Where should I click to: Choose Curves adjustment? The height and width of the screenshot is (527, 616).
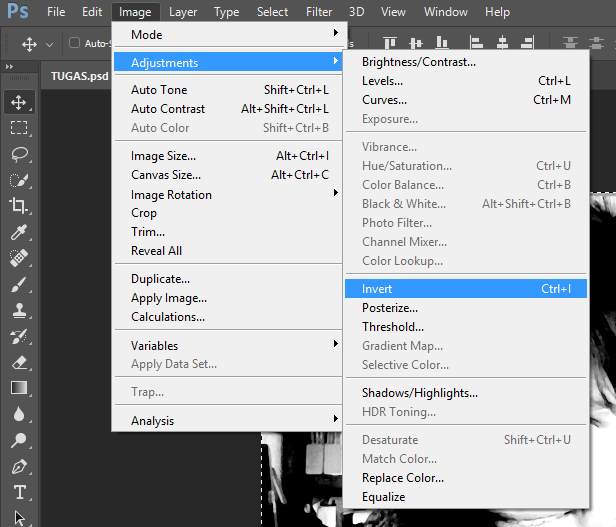point(466,99)
